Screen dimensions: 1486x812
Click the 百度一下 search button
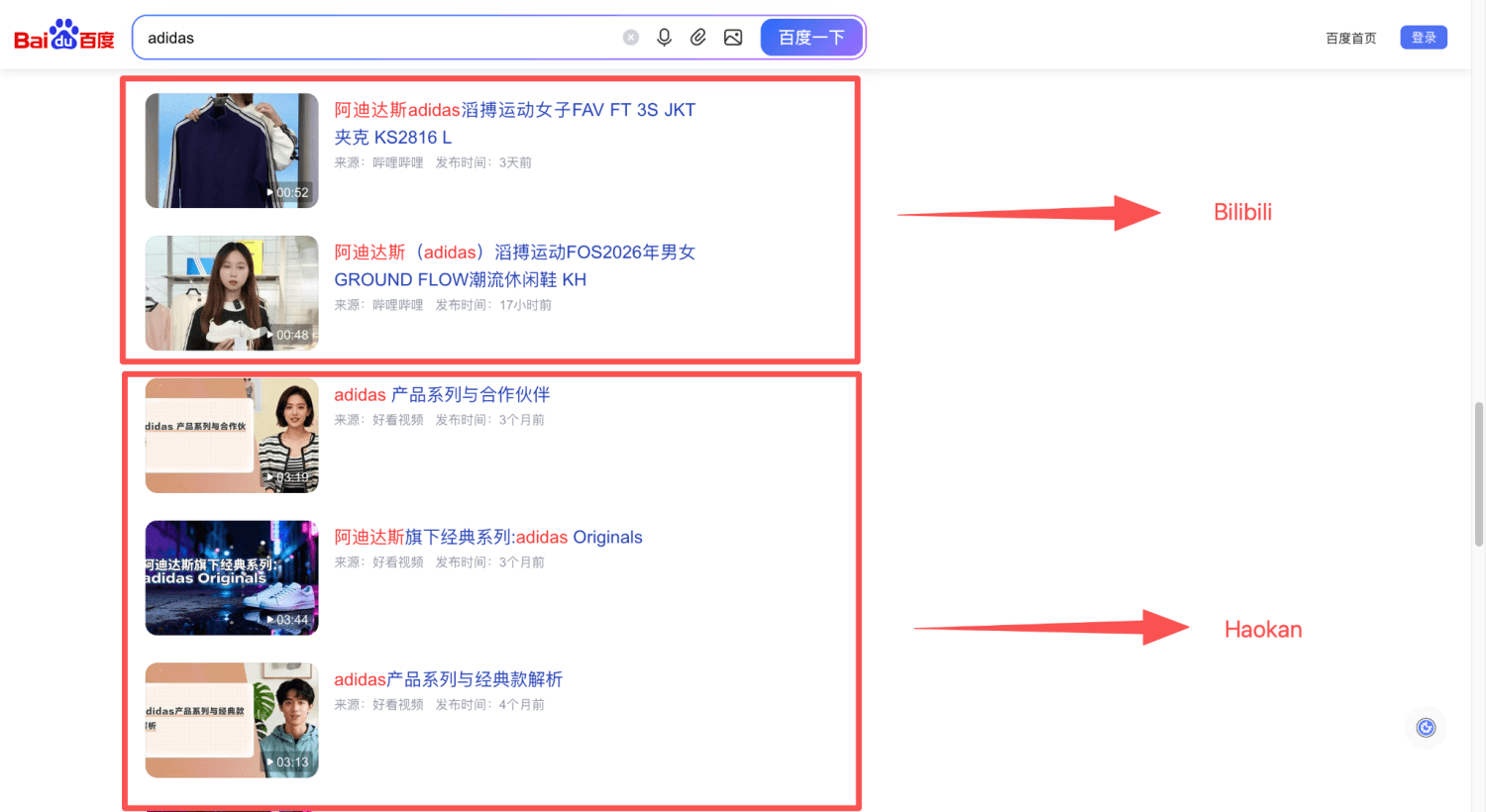coord(811,38)
